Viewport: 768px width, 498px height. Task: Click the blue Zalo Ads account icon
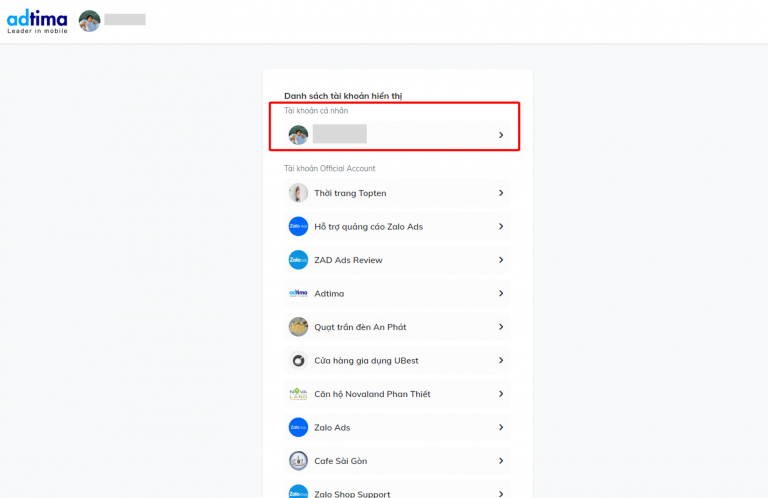[x=298, y=427]
